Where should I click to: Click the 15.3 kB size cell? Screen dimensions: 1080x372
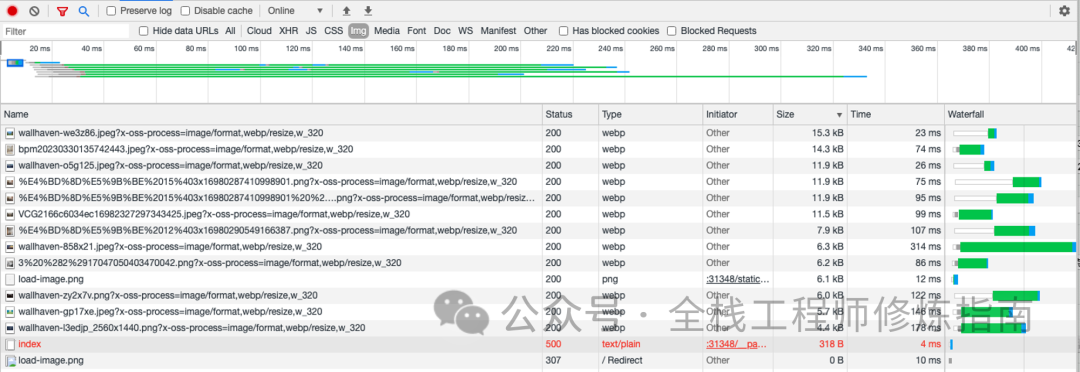click(827, 133)
